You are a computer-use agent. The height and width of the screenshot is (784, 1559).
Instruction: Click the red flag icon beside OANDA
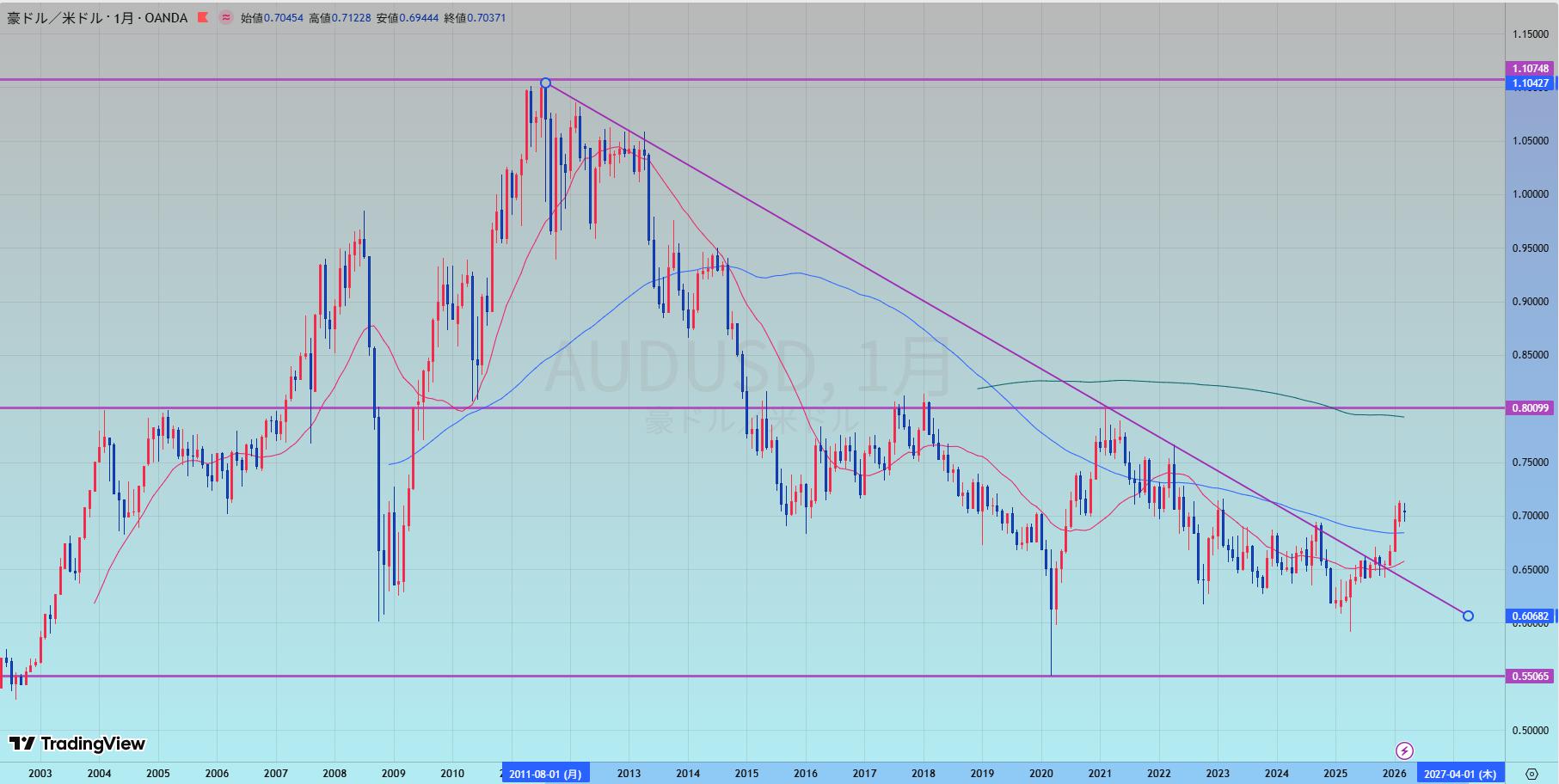(203, 17)
